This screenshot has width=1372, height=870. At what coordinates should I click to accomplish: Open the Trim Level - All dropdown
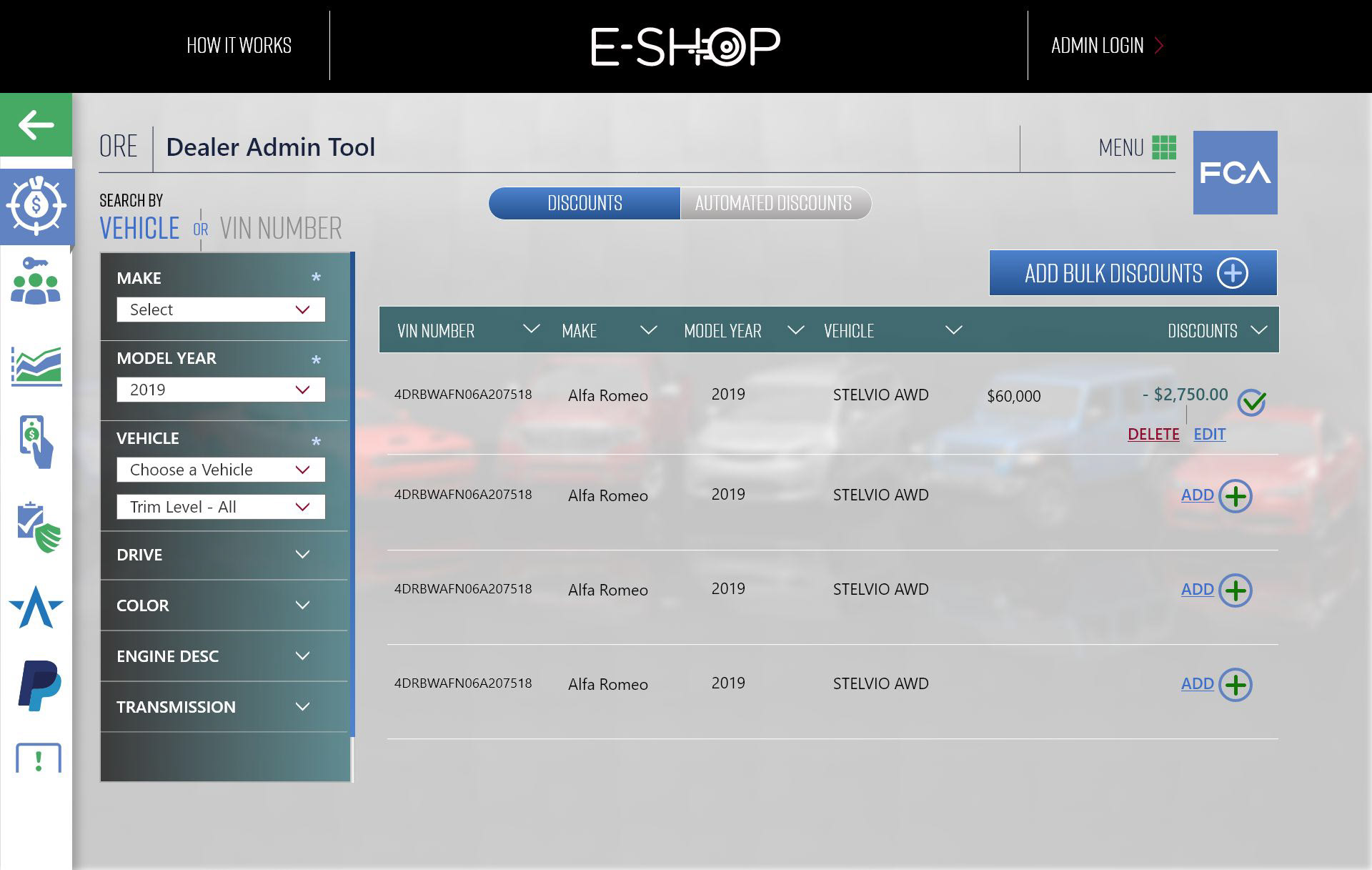(221, 507)
